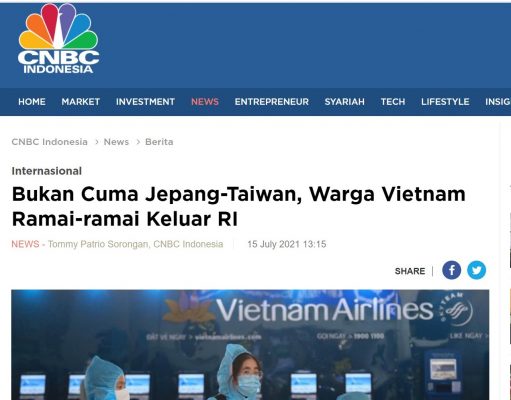Open the TECH section
The width and height of the screenshot is (511, 400).
(393, 102)
